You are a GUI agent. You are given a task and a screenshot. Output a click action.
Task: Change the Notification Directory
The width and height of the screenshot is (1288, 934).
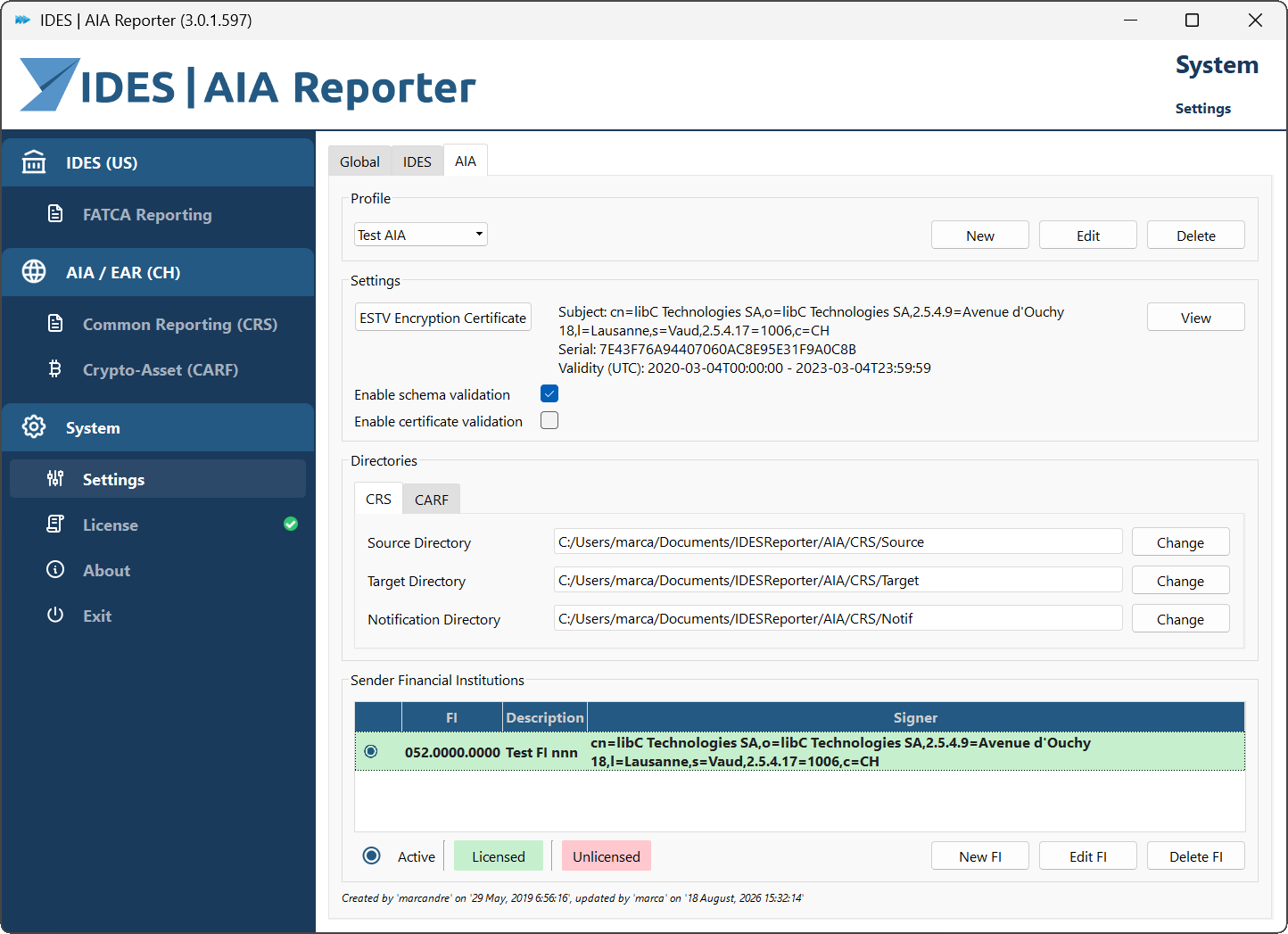(x=1181, y=619)
